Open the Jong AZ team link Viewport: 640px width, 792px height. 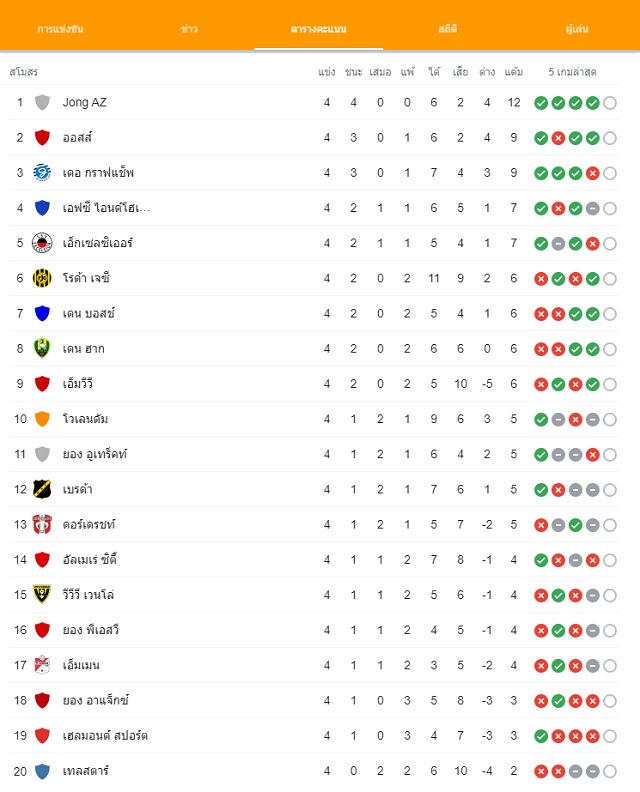coord(84,103)
